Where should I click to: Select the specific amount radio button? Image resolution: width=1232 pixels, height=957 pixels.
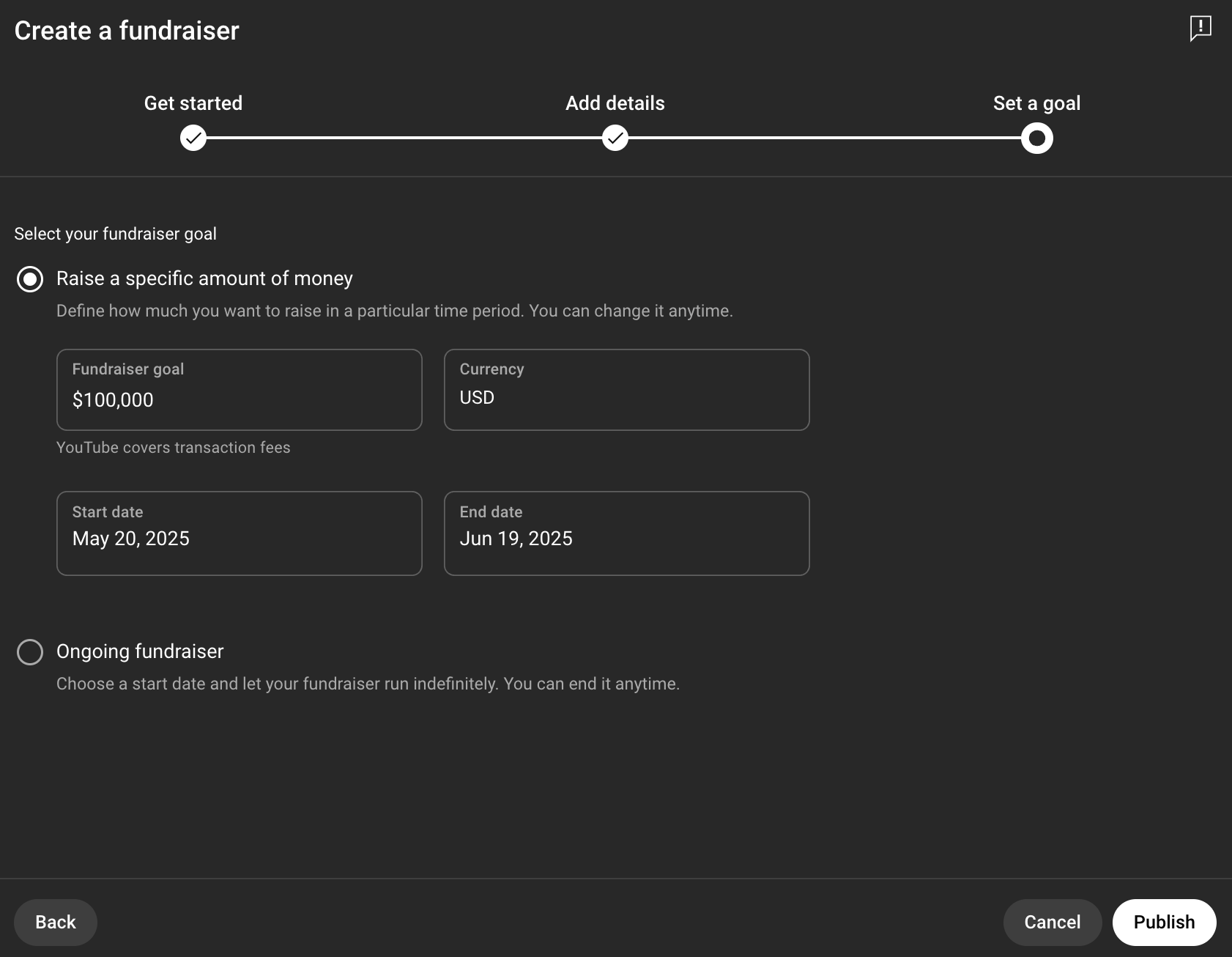click(x=30, y=279)
